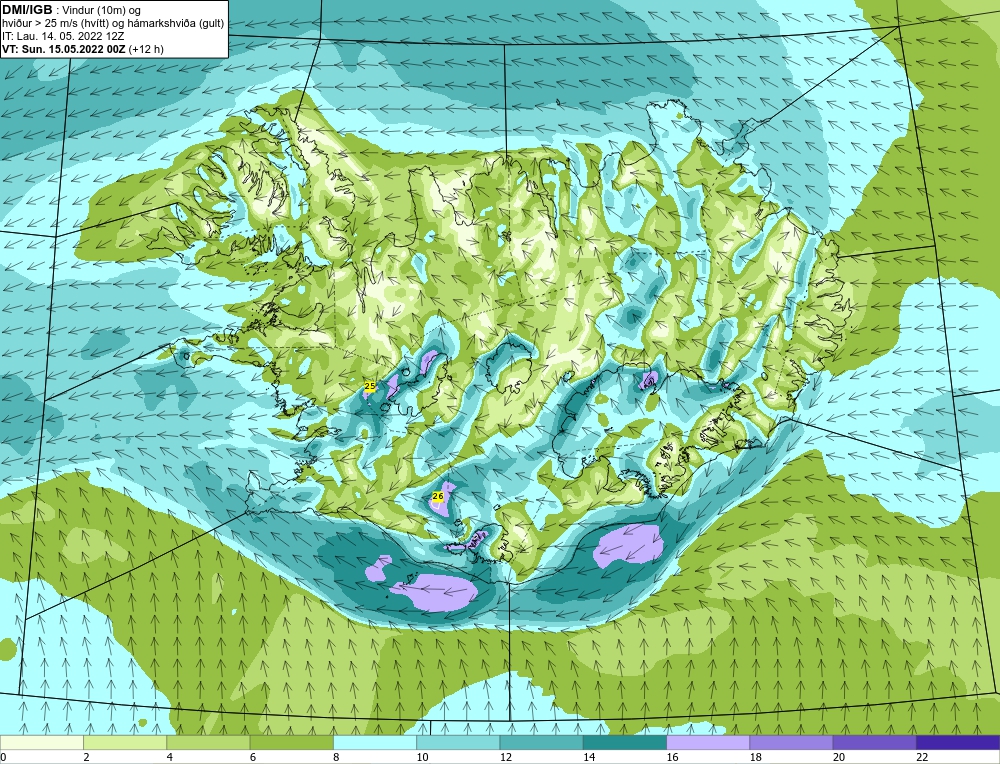Click the '(+12 h)' forecast offset text
1000x764 pixels.
pyautogui.click(x=146, y=49)
